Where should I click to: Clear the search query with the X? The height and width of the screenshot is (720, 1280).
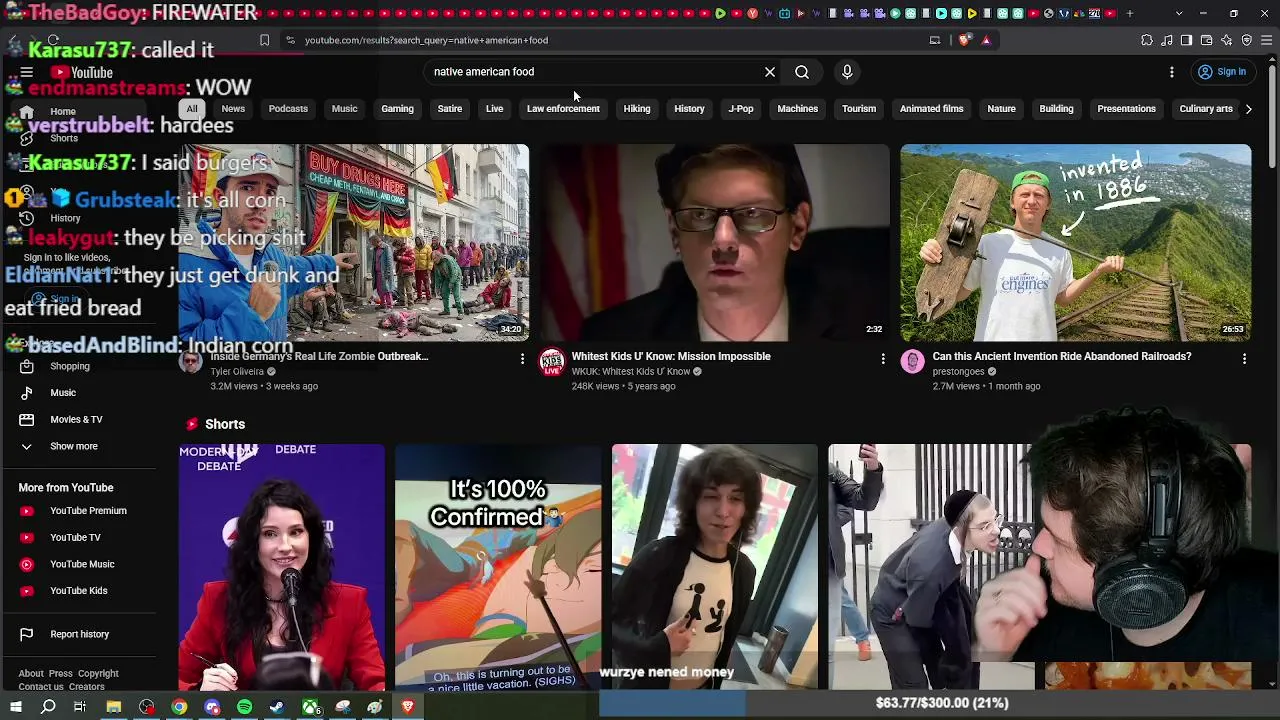(770, 72)
